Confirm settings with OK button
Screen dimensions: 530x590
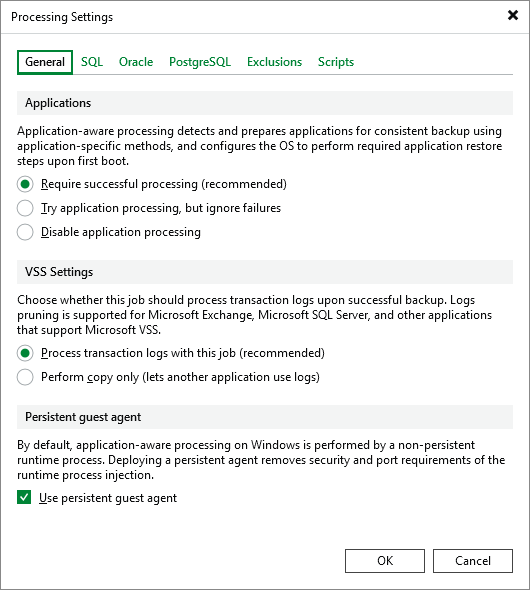tap(385, 561)
